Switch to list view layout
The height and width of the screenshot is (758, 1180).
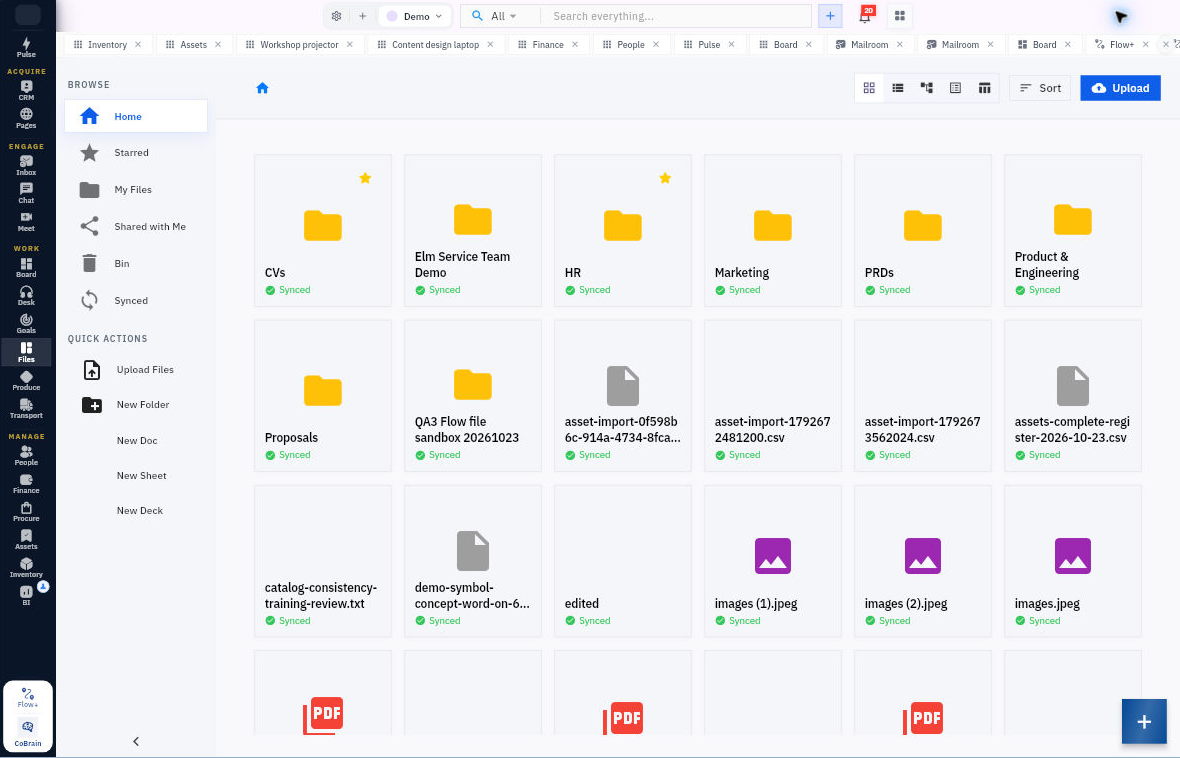[x=898, y=88]
